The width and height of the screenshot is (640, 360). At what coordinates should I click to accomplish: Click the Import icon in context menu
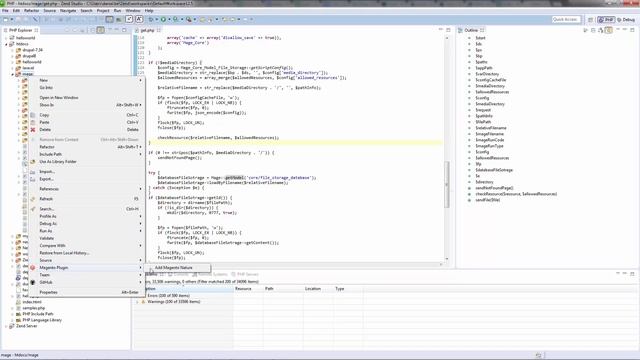[x=33, y=172]
